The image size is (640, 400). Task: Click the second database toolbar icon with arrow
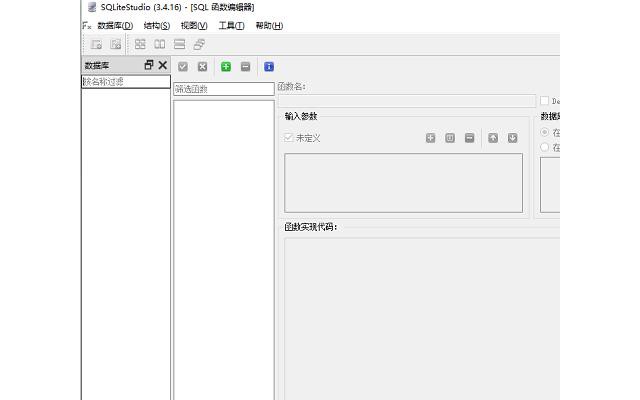click(116, 44)
